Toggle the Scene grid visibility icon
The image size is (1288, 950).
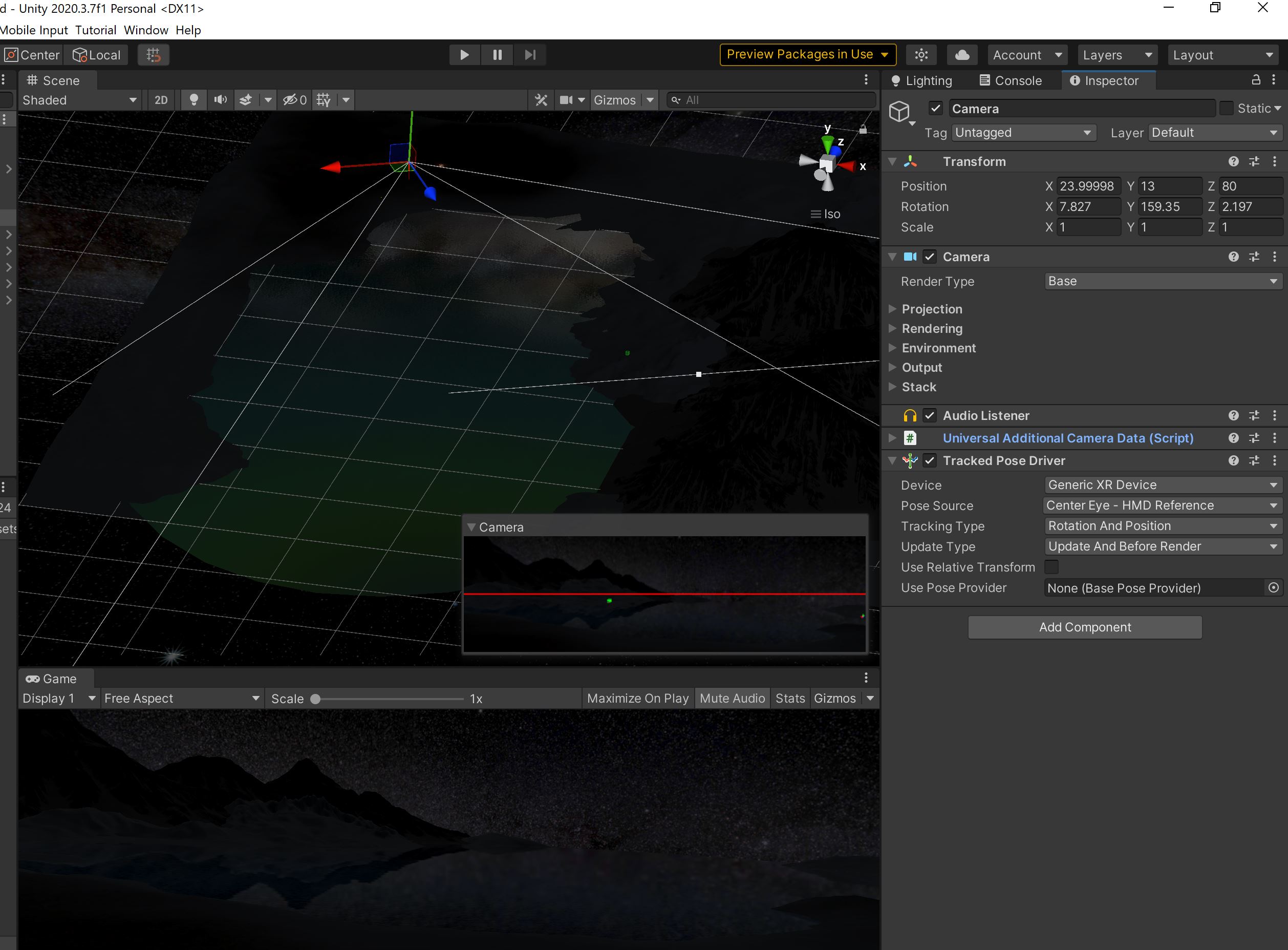tap(324, 100)
